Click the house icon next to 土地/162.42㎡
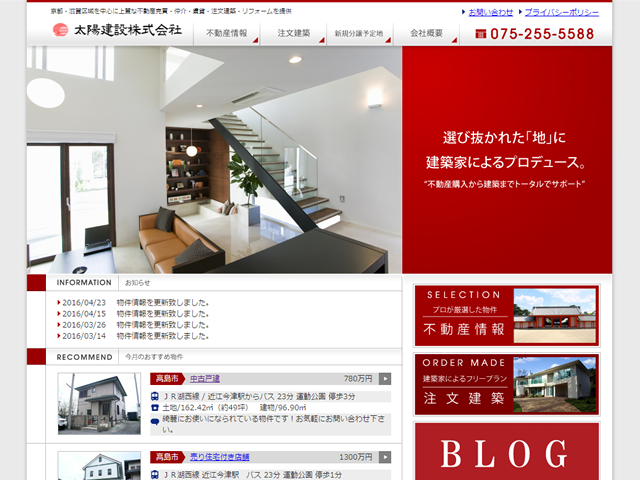640x480 pixels. coord(155,407)
